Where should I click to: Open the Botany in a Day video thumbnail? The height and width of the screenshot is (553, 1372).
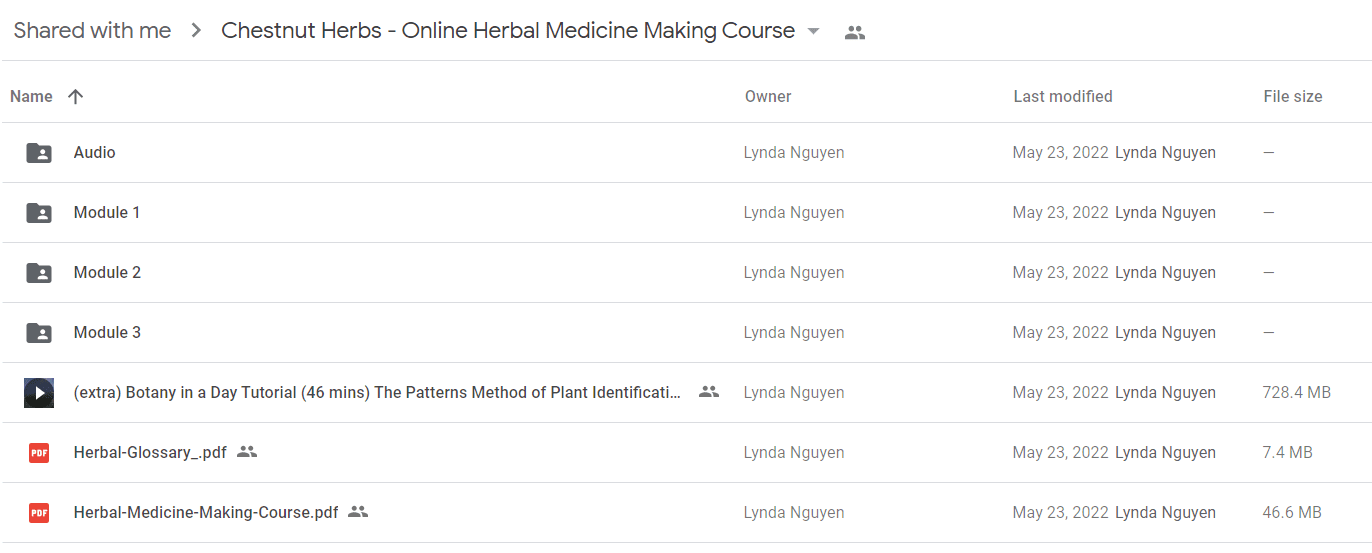pyautogui.click(x=39, y=393)
